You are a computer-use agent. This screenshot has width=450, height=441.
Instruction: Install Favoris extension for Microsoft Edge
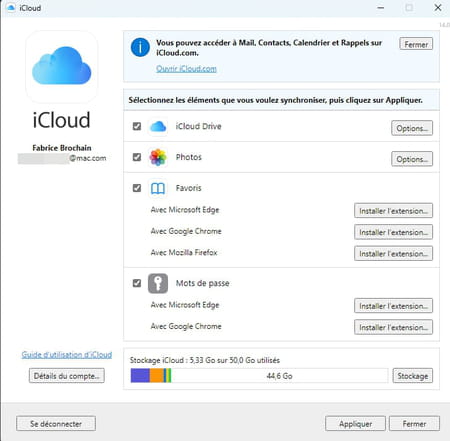(x=393, y=211)
